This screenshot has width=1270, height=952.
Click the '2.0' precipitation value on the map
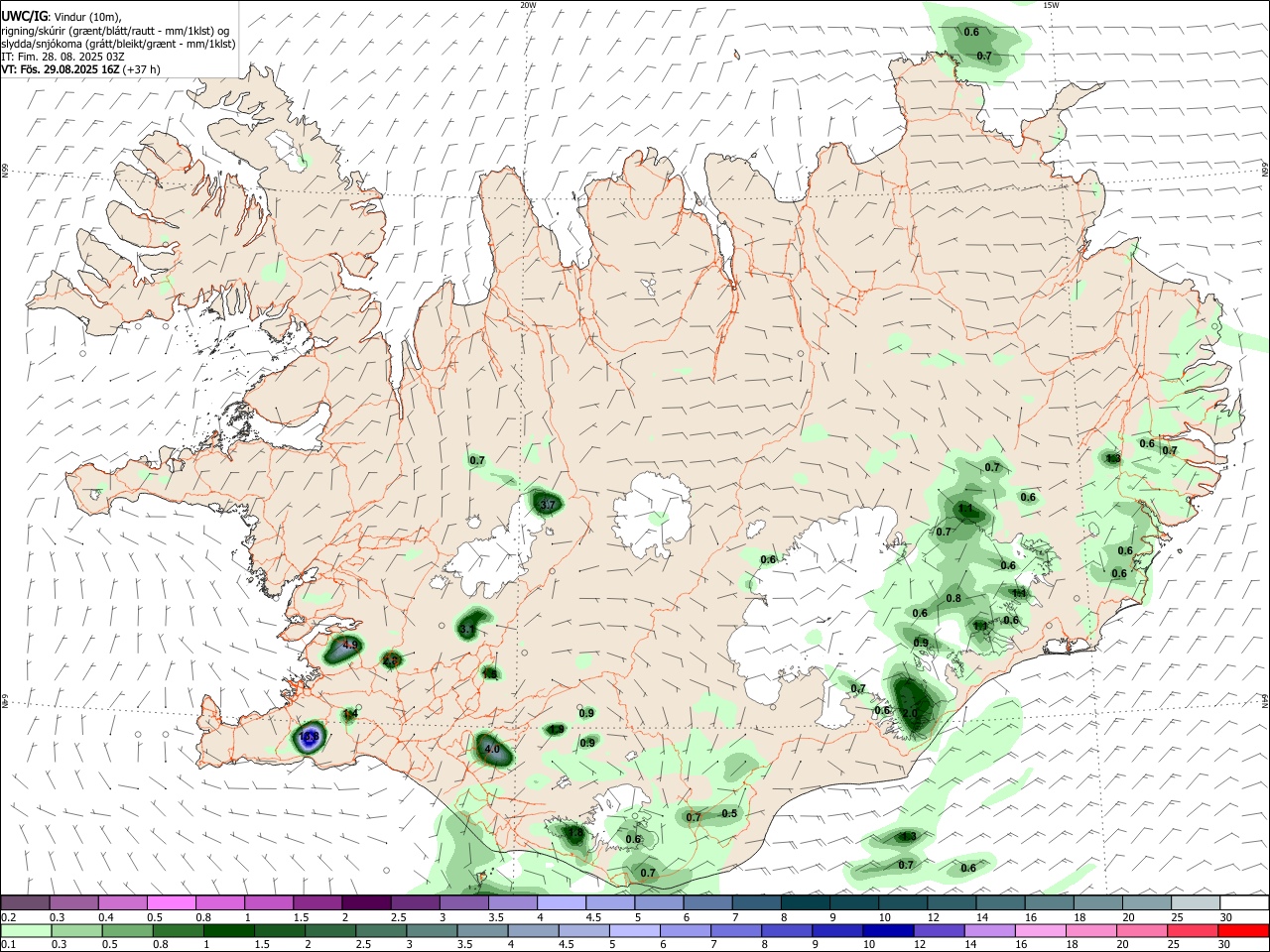pos(911,713)
